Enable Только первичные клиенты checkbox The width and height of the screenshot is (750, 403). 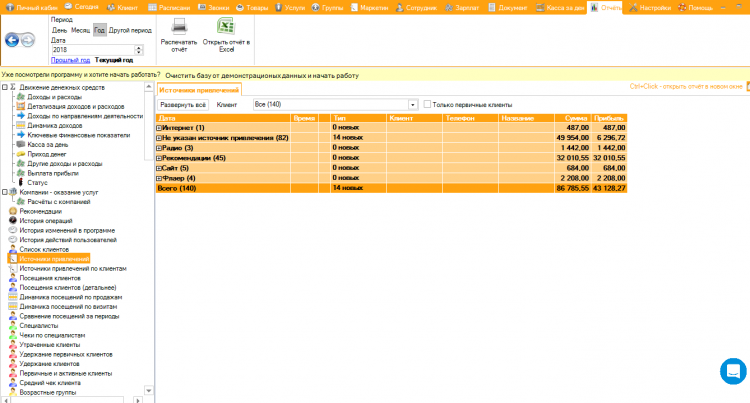click(x=427, y=104)
